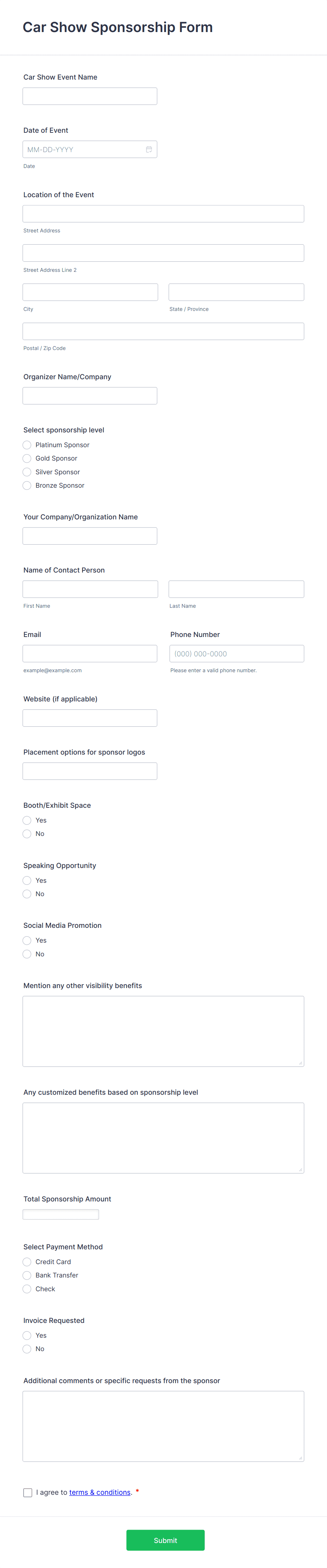The height and width of the screenshot is (1568, 327).
Task: Open the calendar date picker icon
Action: pyautogui.click(x=149, y=150)
